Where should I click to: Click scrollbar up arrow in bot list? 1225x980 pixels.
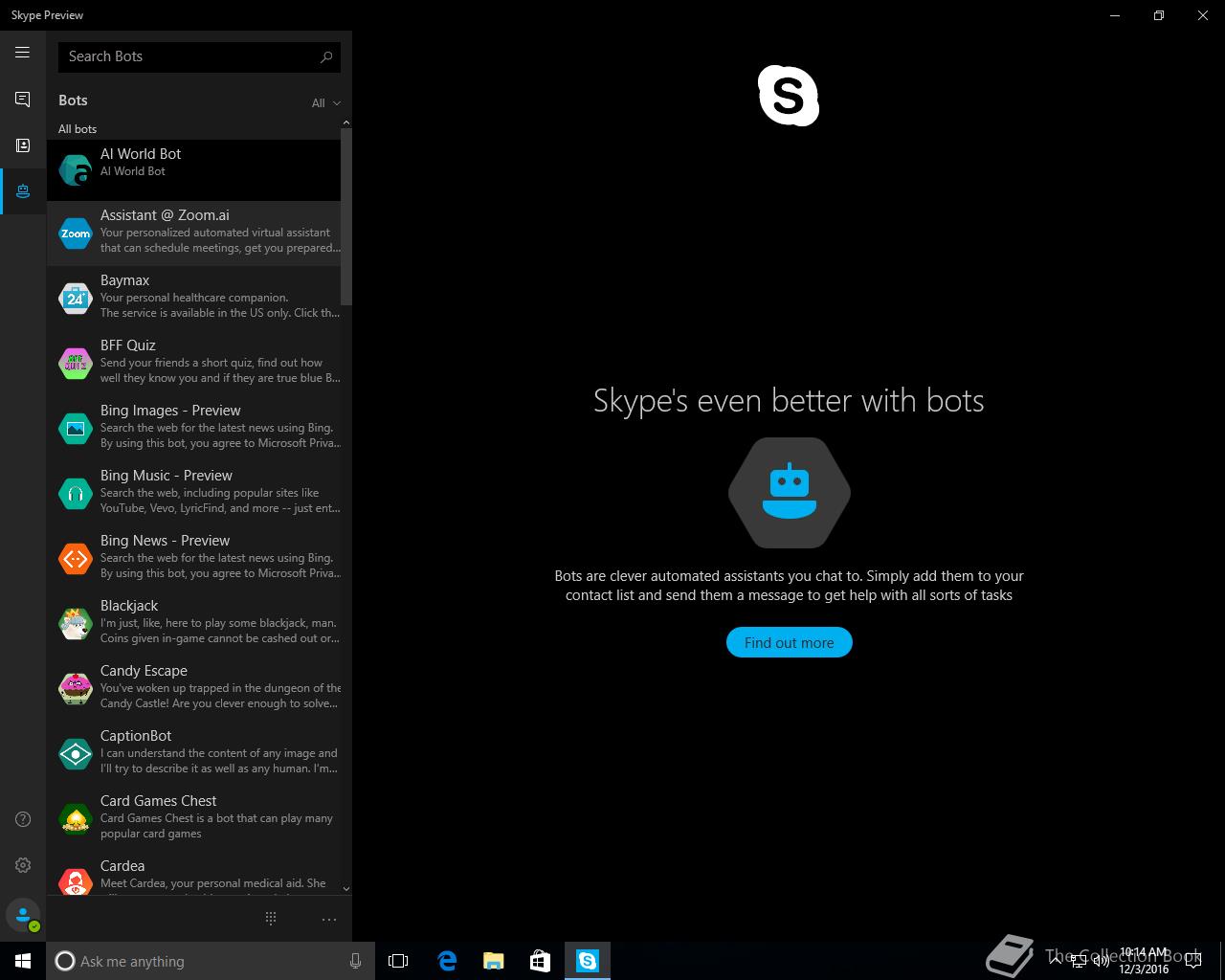click(346, 122)
